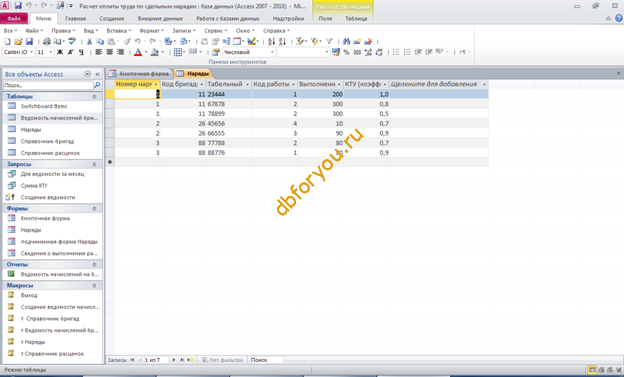Screen dimensions: 624x377
Task: Open the Сумма КТУ query
Action: (34, 186)
